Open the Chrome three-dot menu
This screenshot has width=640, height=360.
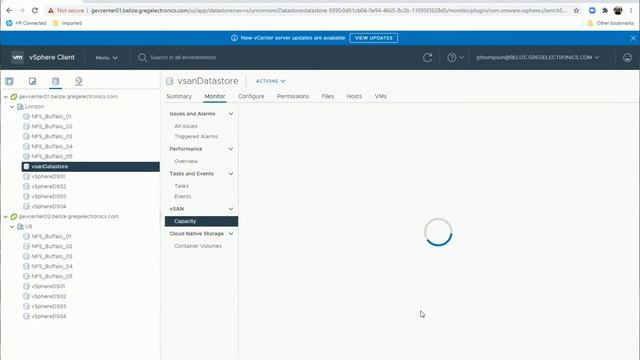(x=631, y=10)
